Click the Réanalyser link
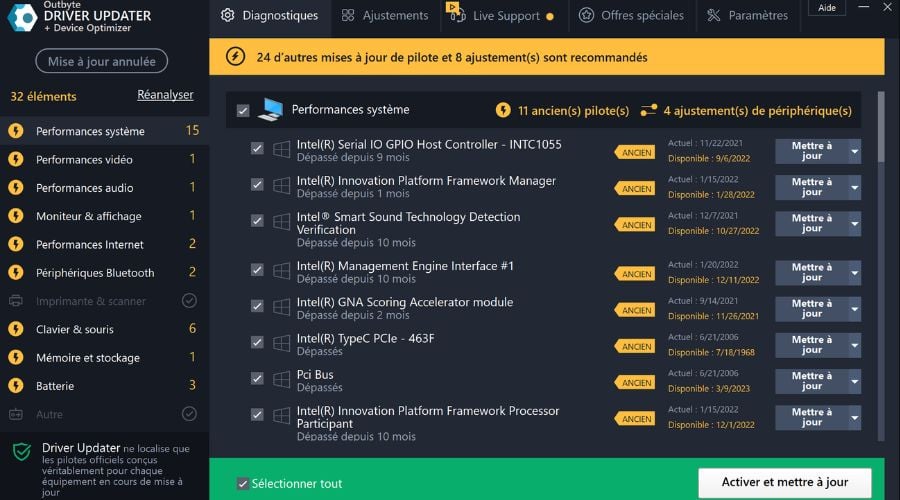Viewport: 900px width, 500px height. (165, 95)
